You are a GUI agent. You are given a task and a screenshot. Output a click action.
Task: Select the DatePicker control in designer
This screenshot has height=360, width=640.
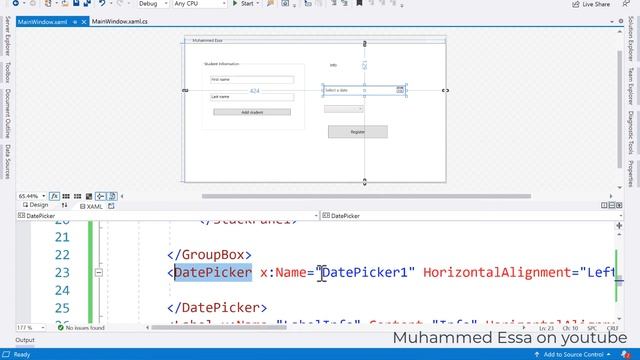point(364,90)
